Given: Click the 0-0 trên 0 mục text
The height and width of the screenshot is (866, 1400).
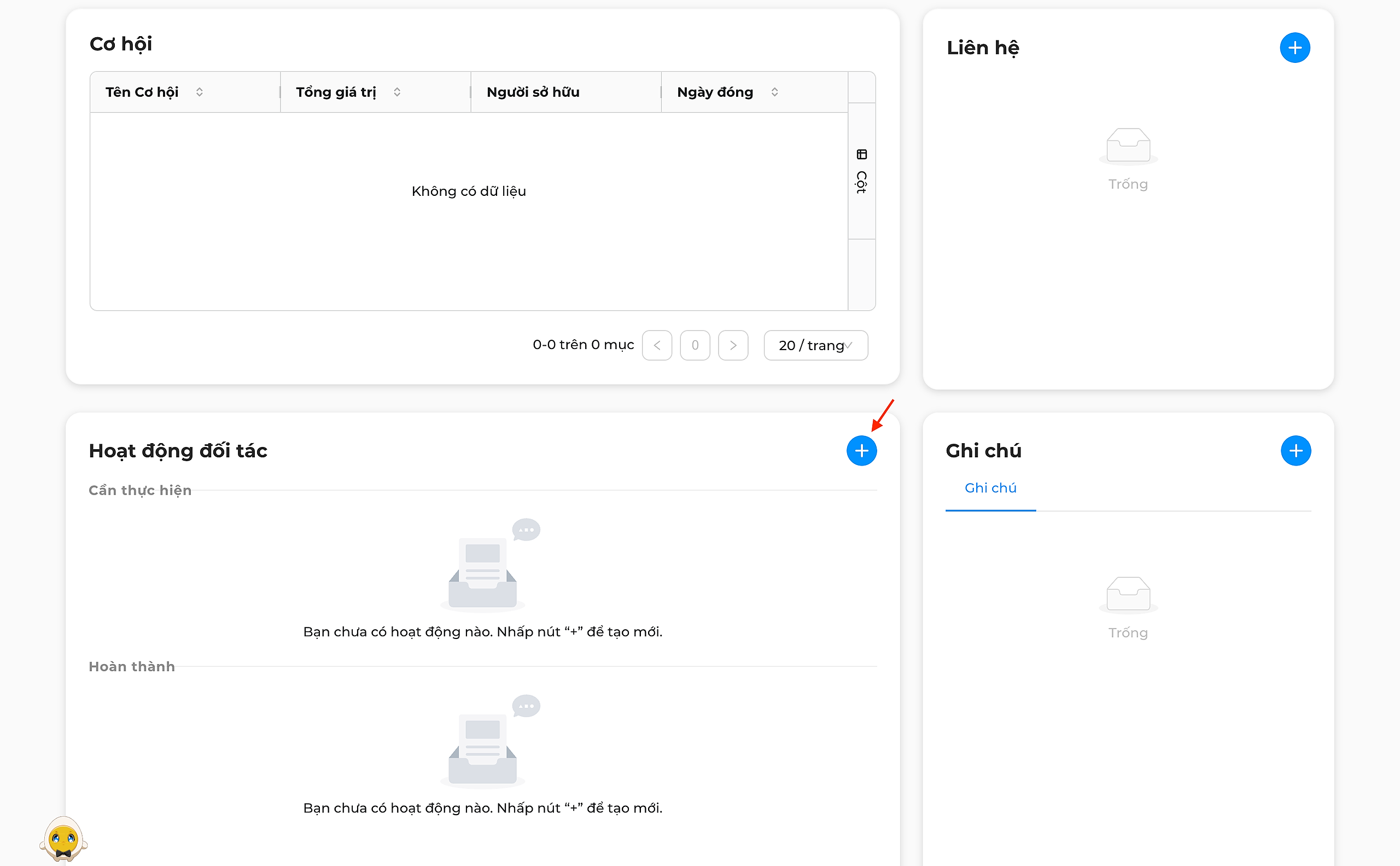Looking at the screenshot, I should tap(583, 345).
